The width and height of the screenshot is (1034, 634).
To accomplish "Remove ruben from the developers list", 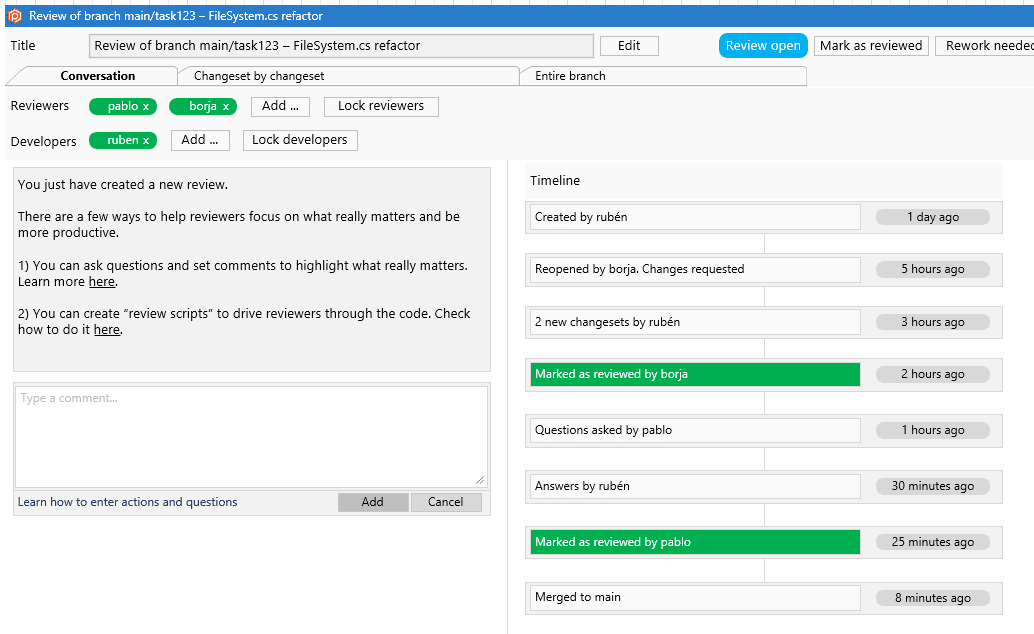I will click(147, 140).
